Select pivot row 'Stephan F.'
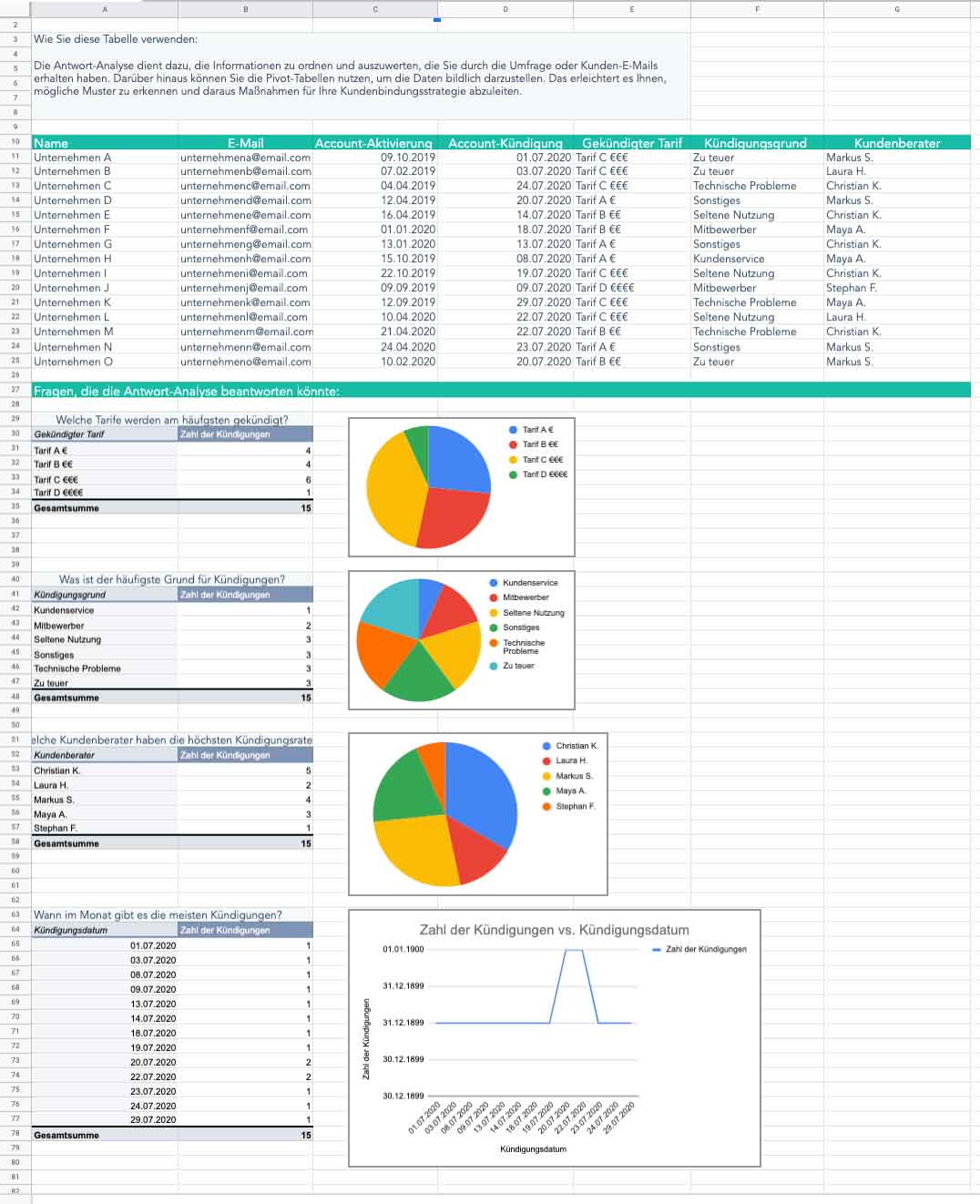Screen dimensions: 980x1204 pyautogui.click(x=105, y=829)
